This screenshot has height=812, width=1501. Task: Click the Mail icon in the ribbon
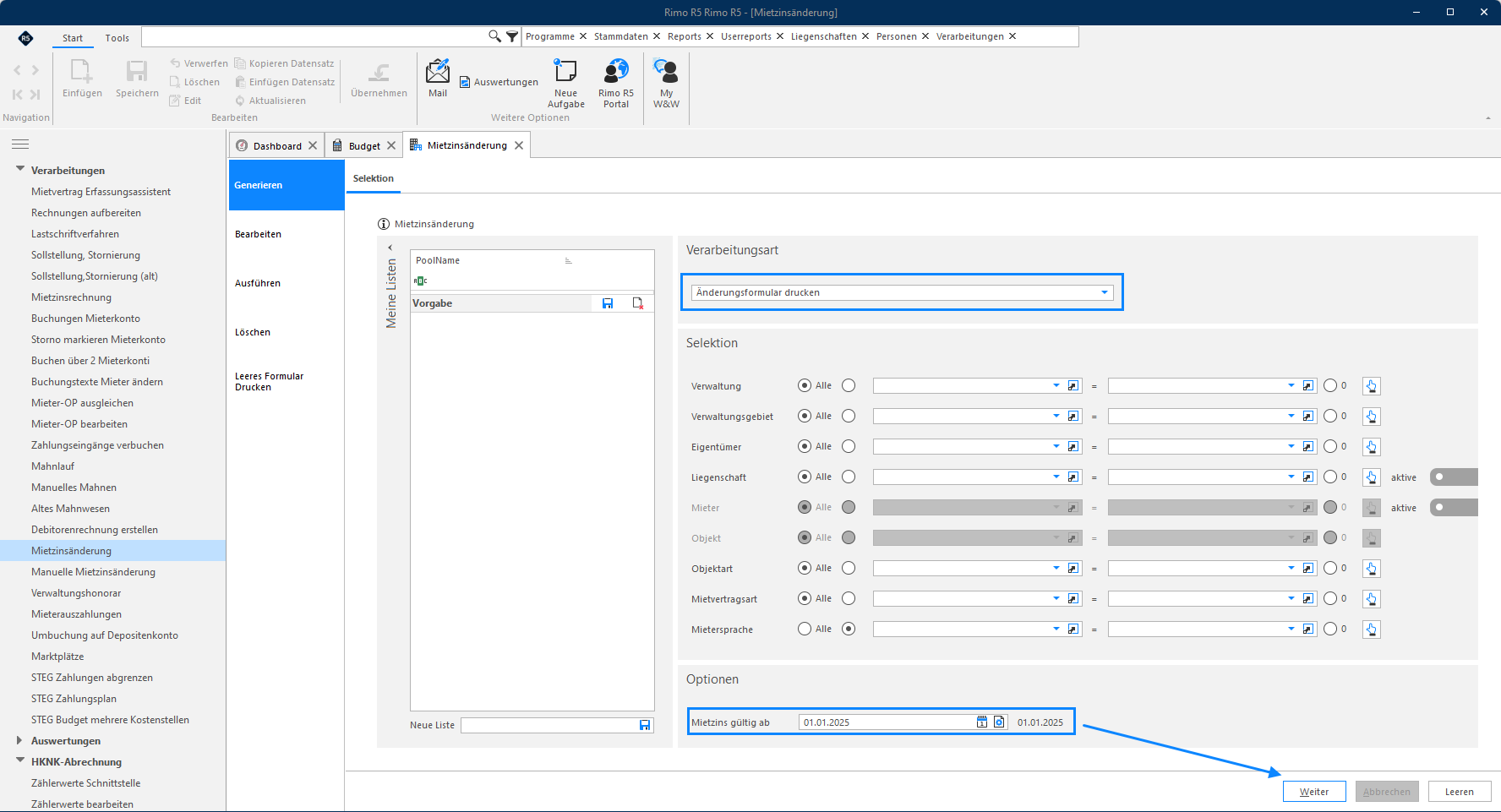coord(437,79)
